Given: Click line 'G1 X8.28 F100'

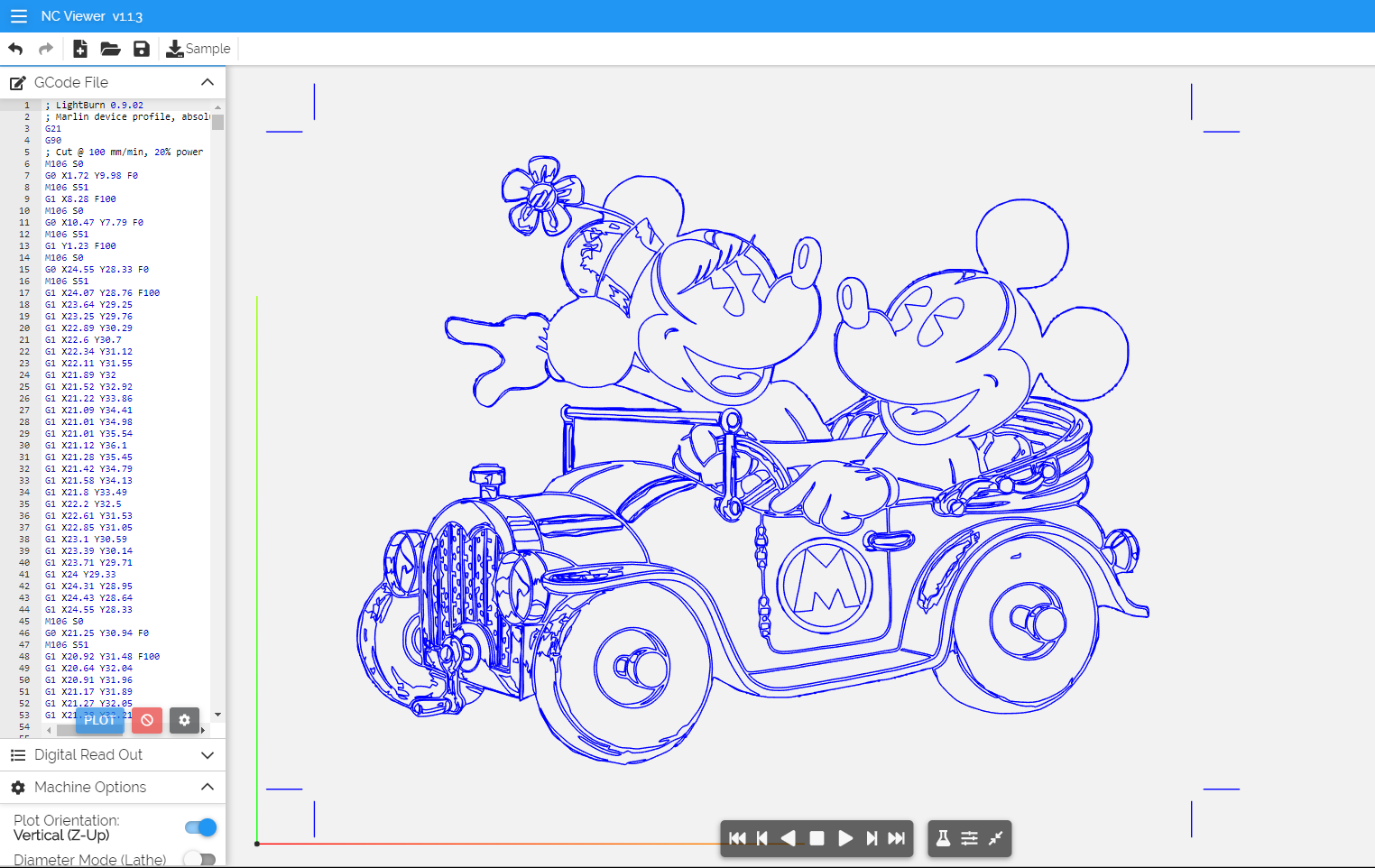Looking at the screenshot, I should coord(80,199).
